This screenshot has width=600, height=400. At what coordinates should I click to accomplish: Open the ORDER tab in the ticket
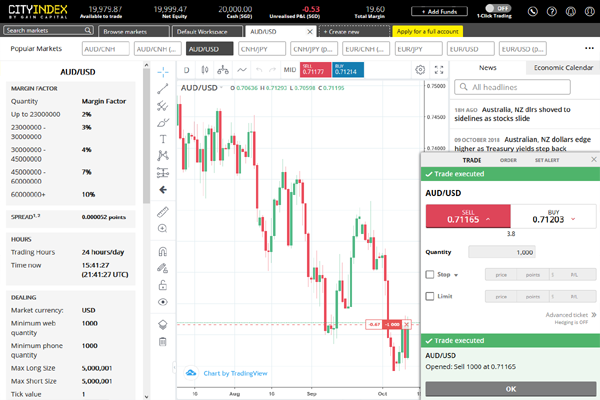(508, 160)
